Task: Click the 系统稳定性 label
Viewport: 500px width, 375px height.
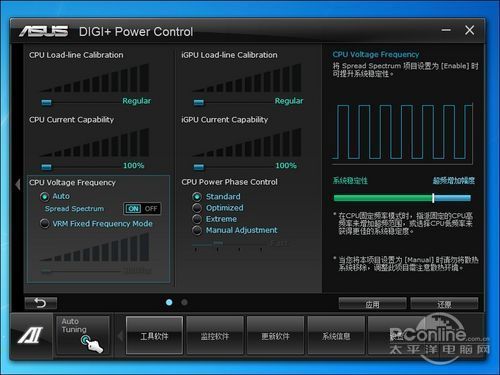Action: [x=350, y=181]
